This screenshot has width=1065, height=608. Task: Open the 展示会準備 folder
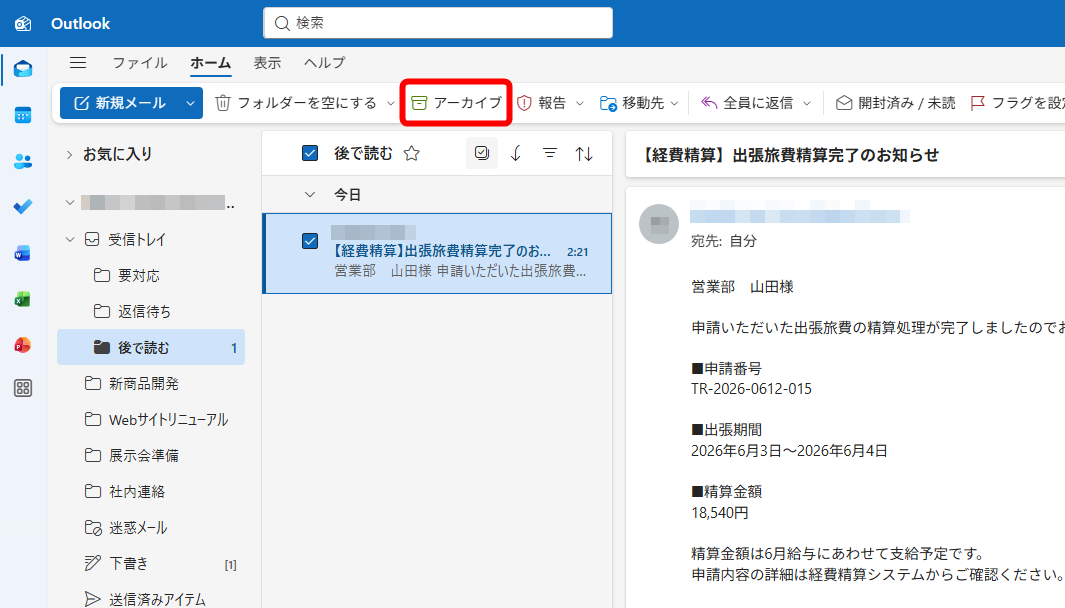pos(151,455)
